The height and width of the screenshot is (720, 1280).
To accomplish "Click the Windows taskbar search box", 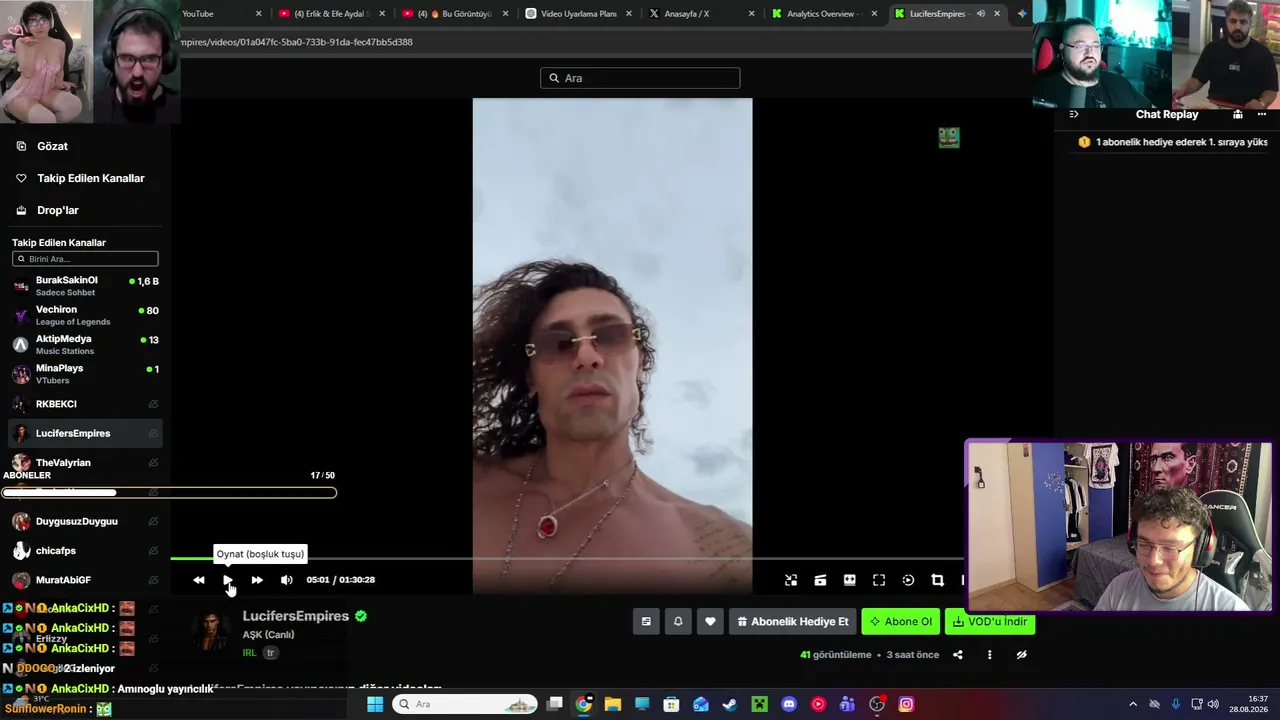I will [466, 704].
